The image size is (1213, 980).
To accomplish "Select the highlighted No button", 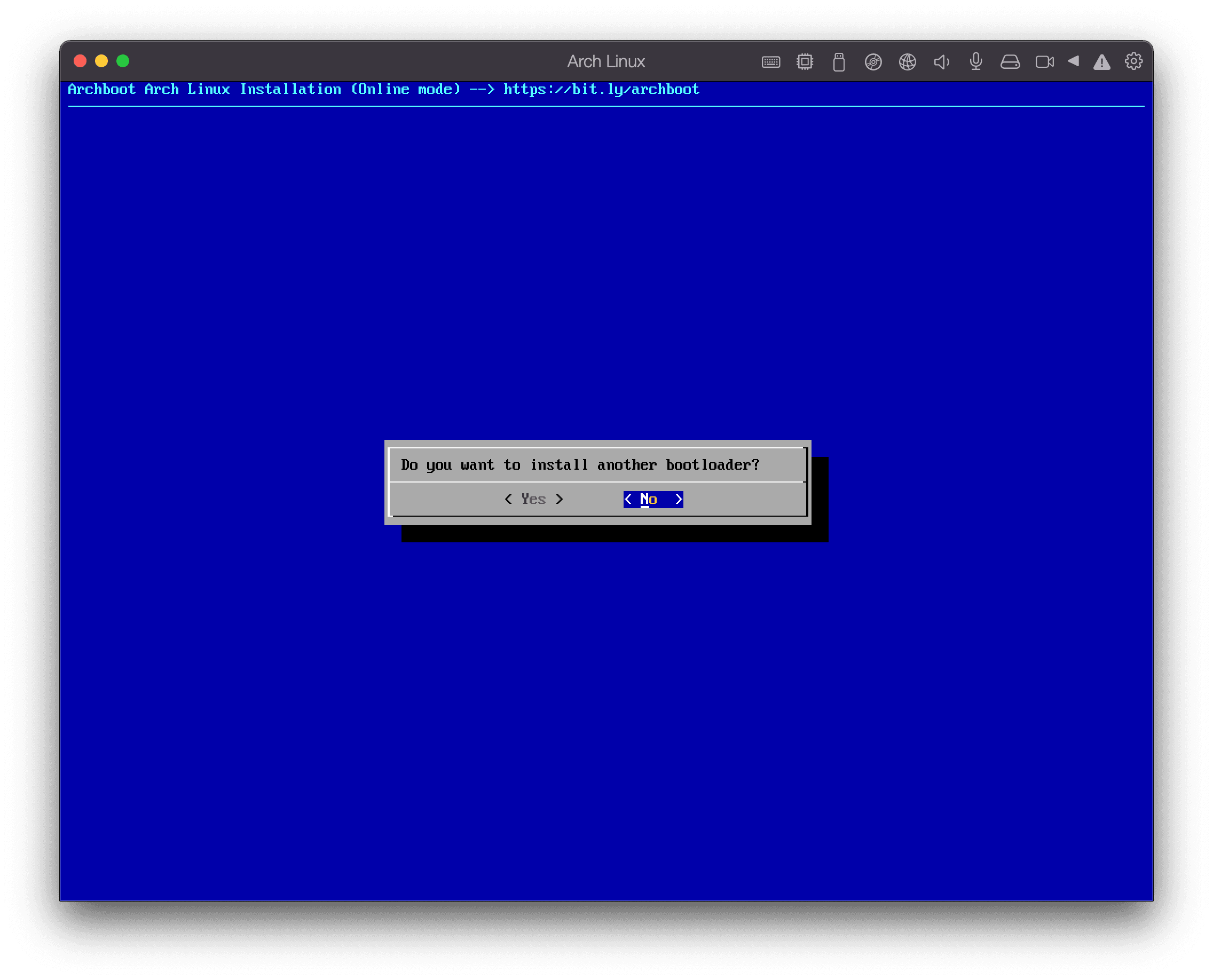I will click(x=653, y=499).
